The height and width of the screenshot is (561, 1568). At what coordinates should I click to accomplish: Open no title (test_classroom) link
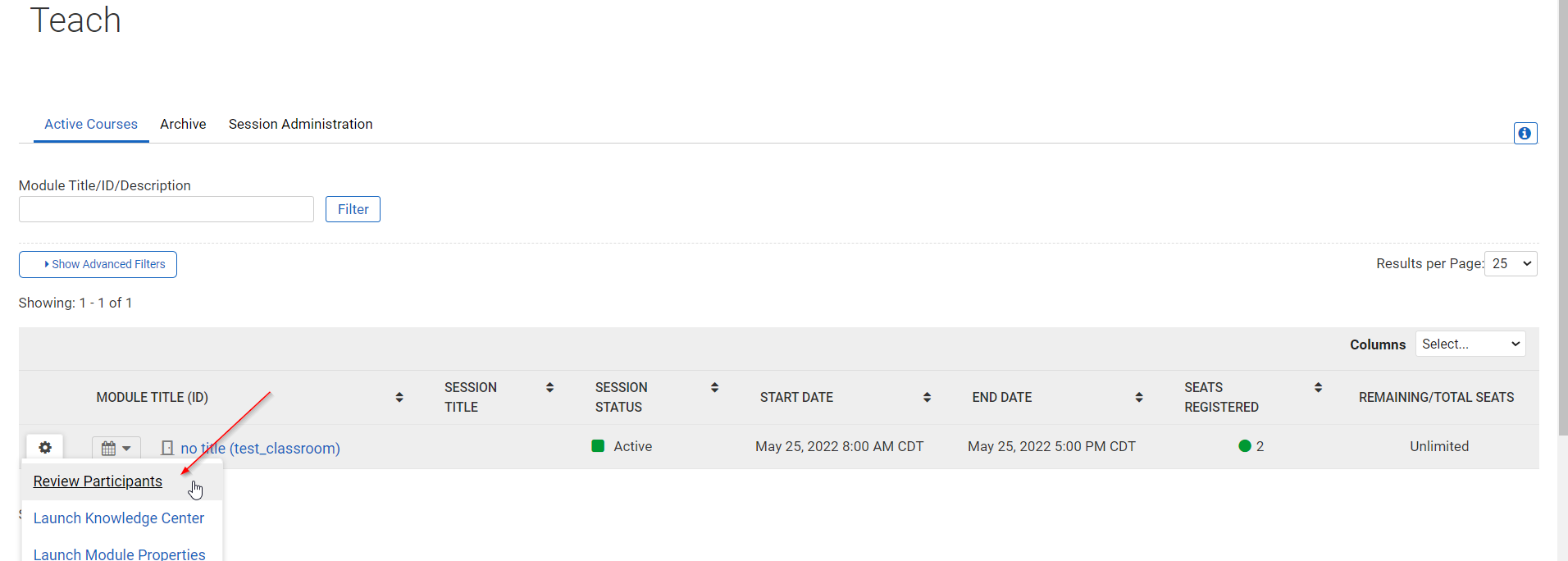[260, 449]
